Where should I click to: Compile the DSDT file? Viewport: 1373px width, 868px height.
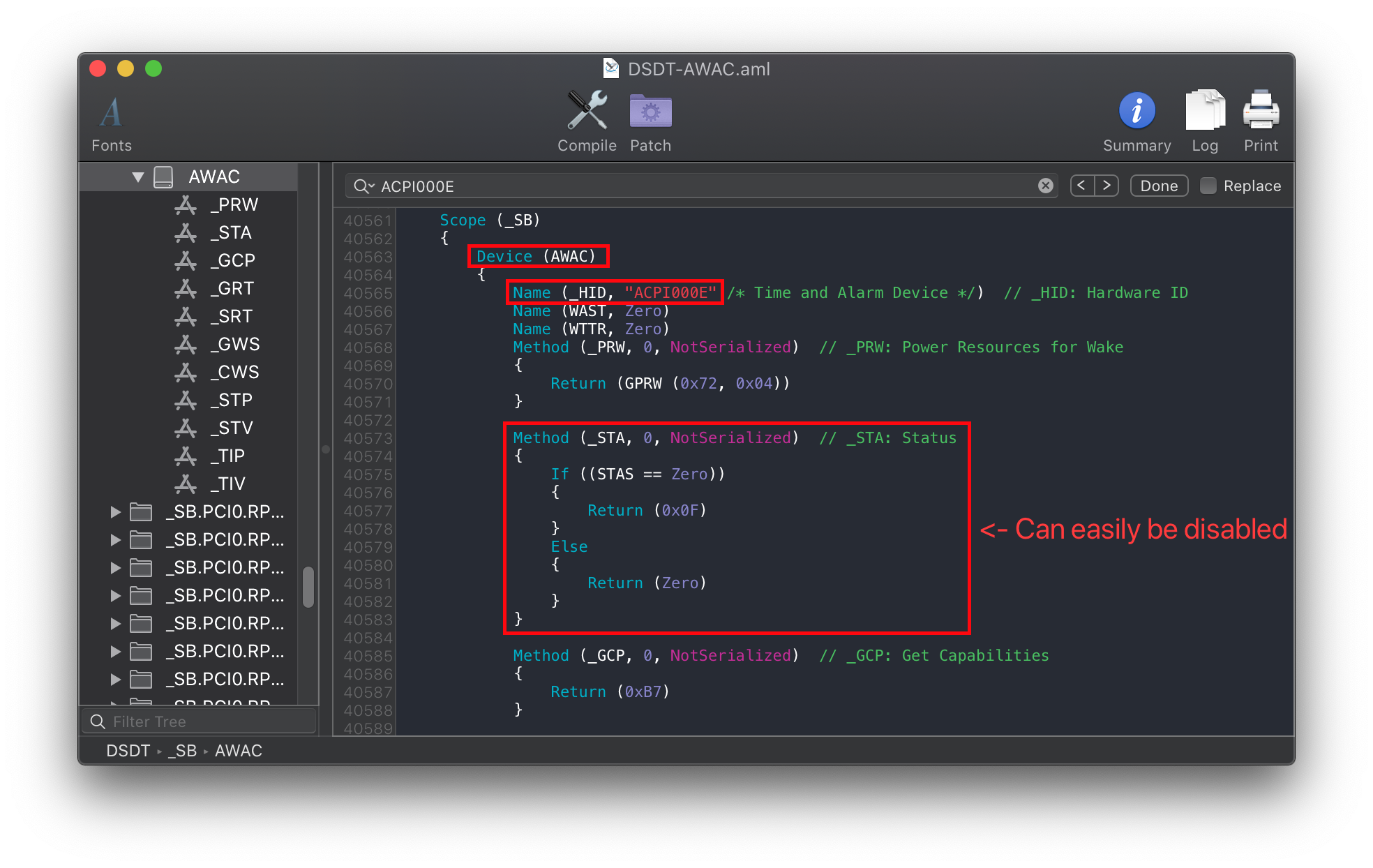pos(586,119)
